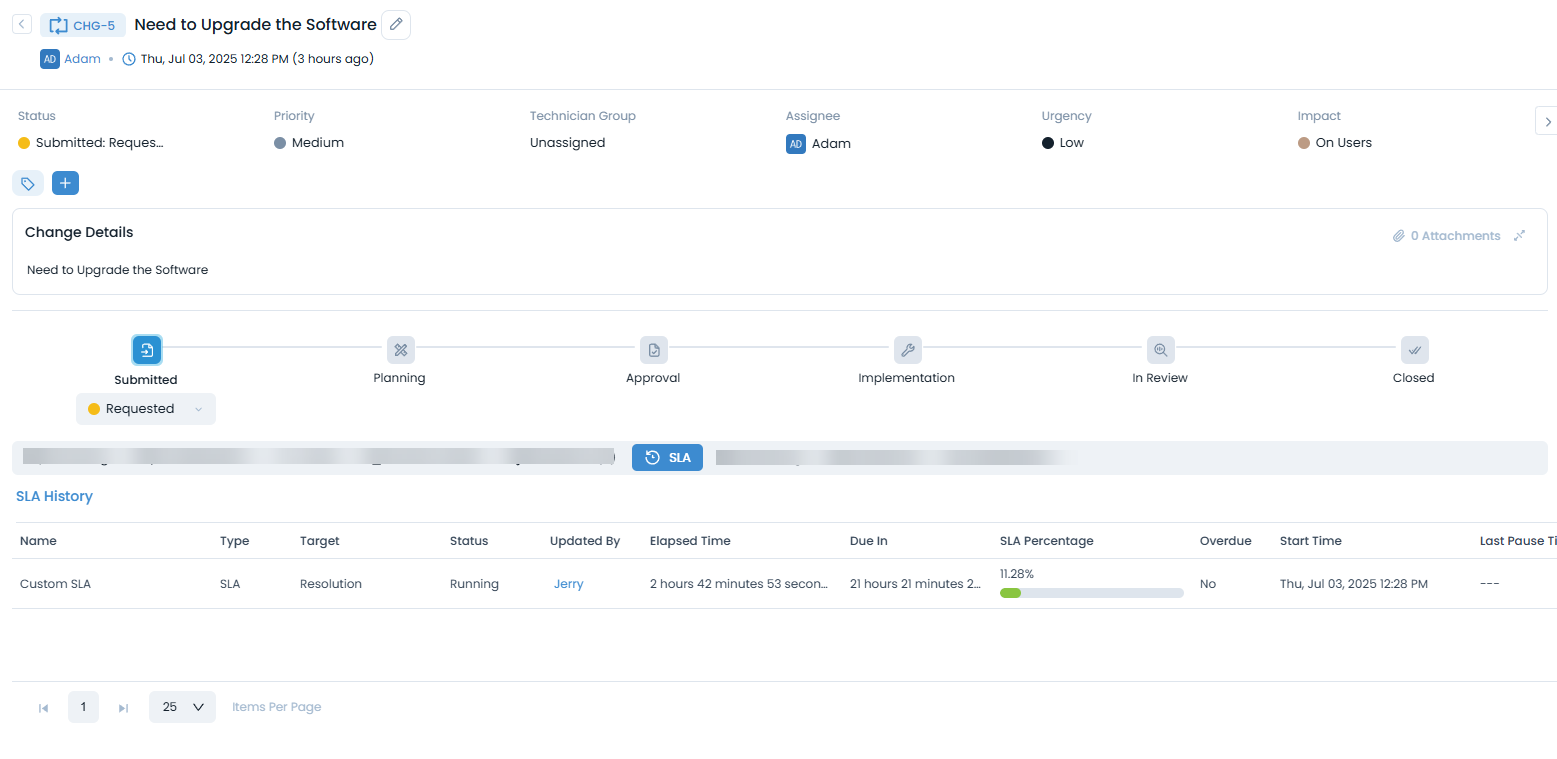Viewport: 1557px width, 759px height.
Task: Go to page 1 in pagination
Action: click(x=83, y=707)
